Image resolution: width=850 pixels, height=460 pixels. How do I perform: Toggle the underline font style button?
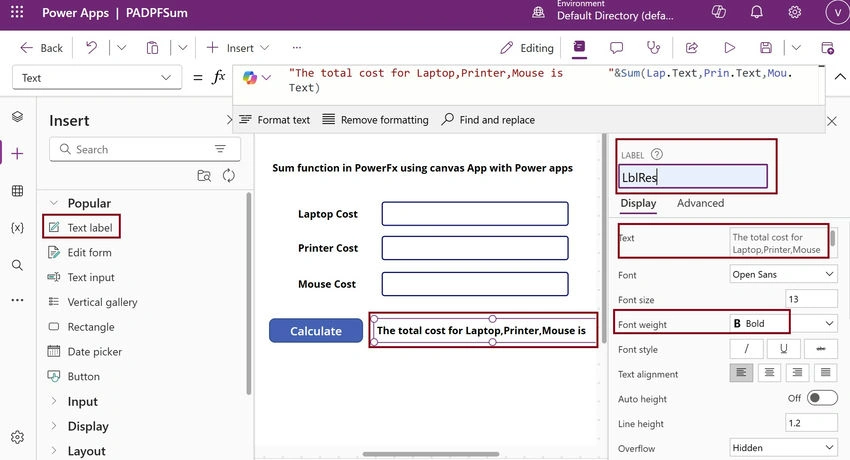pyautogui.click(x=783, y=349)
